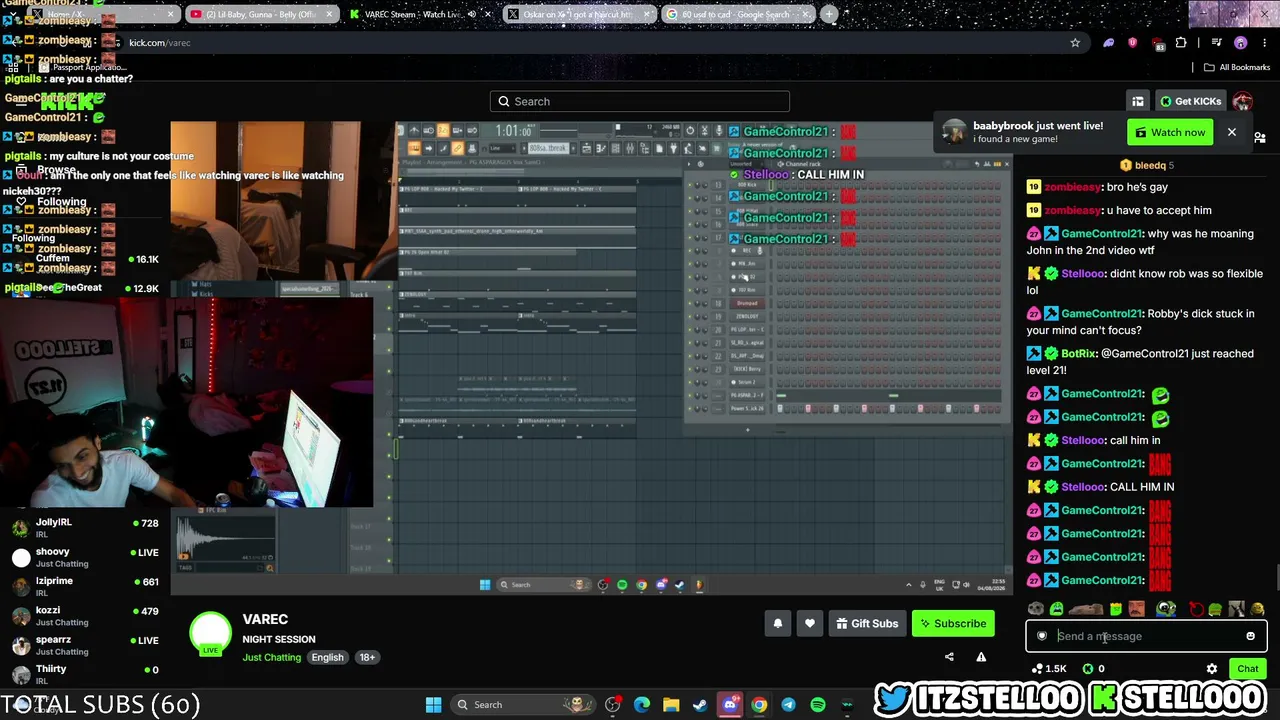This screenshot has width=1280, height=720.
Task: Open a new browser tab
Action: 829,15
